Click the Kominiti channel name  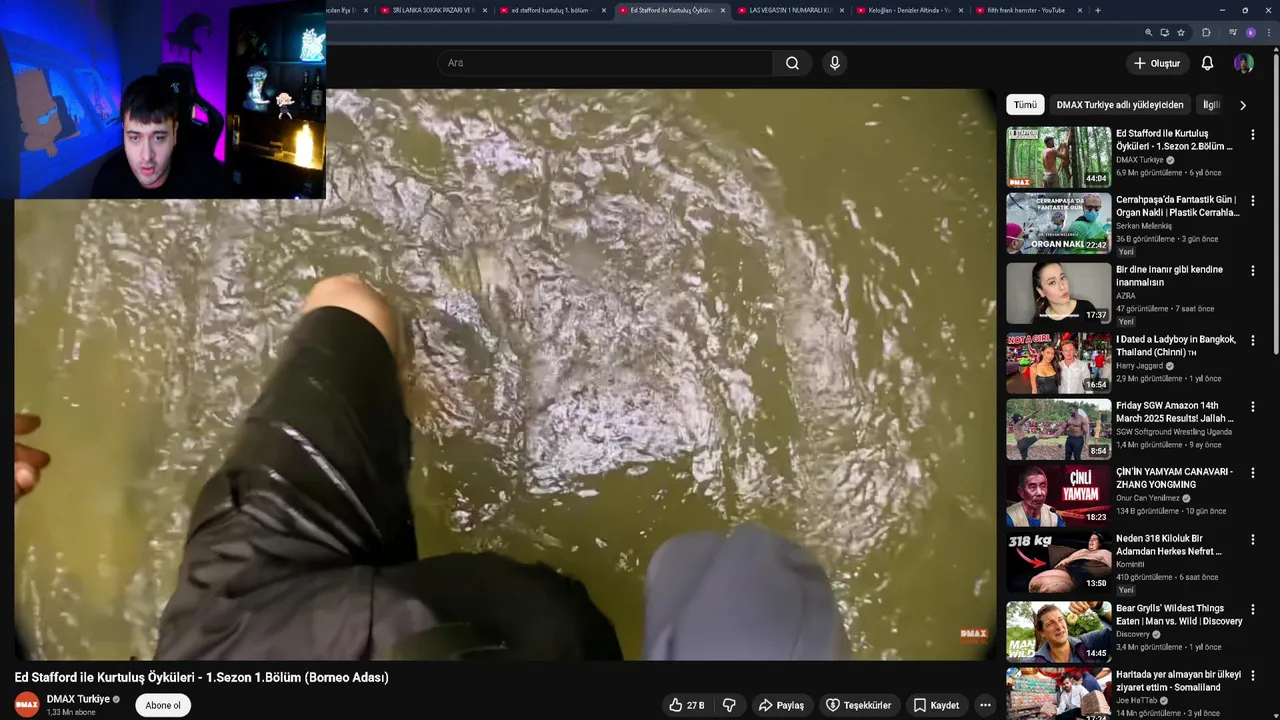click(1132, 564)
